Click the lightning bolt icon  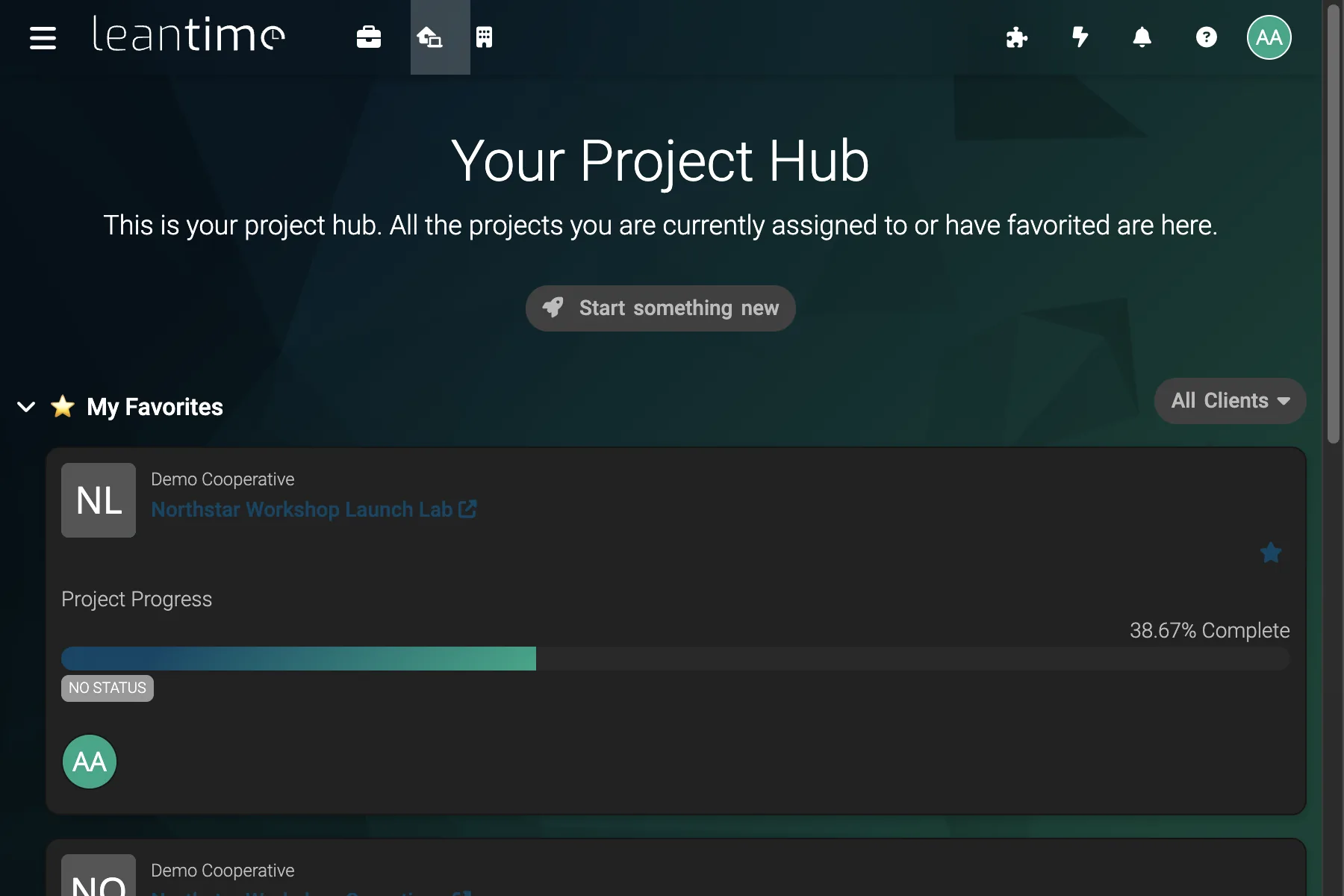1080,37
